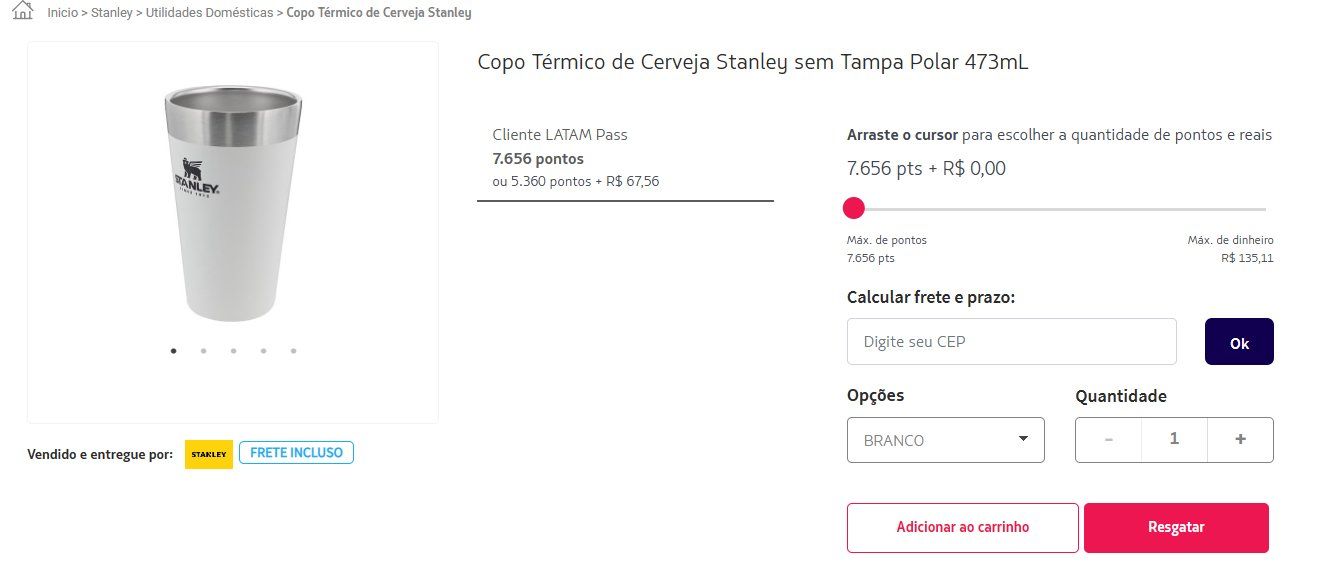Click Adicionar ao carrinho button
Image resolution: width=1333 pixels, height=573 pixels.
[x=962, y=527]
